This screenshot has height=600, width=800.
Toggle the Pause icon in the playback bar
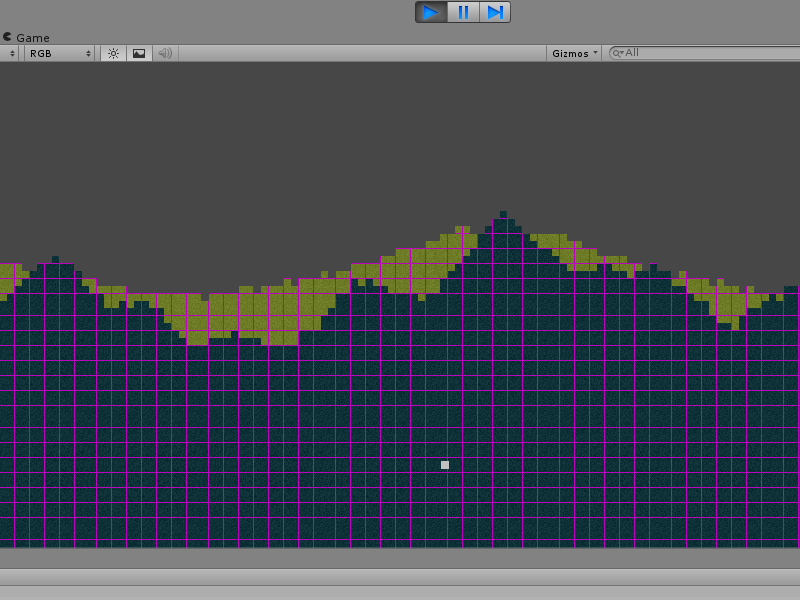(463, 12)
